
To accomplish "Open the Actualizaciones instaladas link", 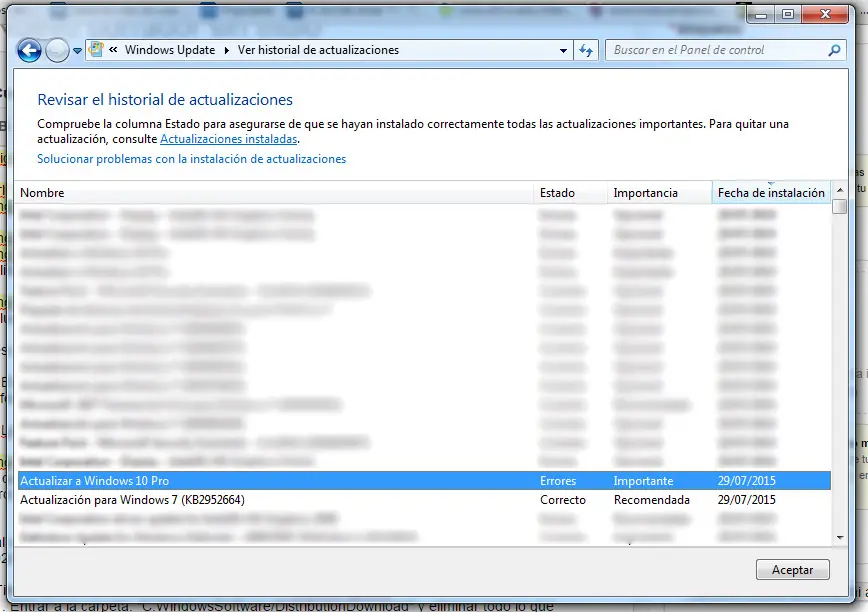I will [228, 139].
